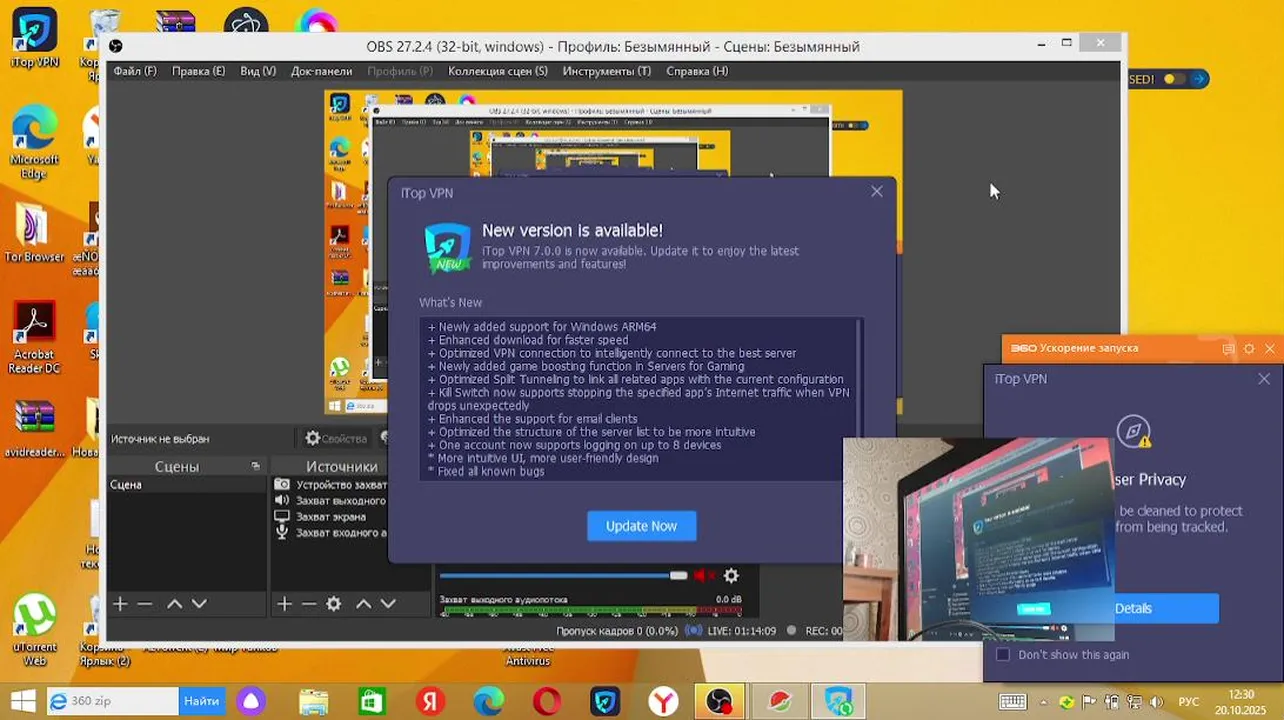
Task: Open the Правка (E) menu in OBS
Action: pyautogui.click(x=198, y=71)
